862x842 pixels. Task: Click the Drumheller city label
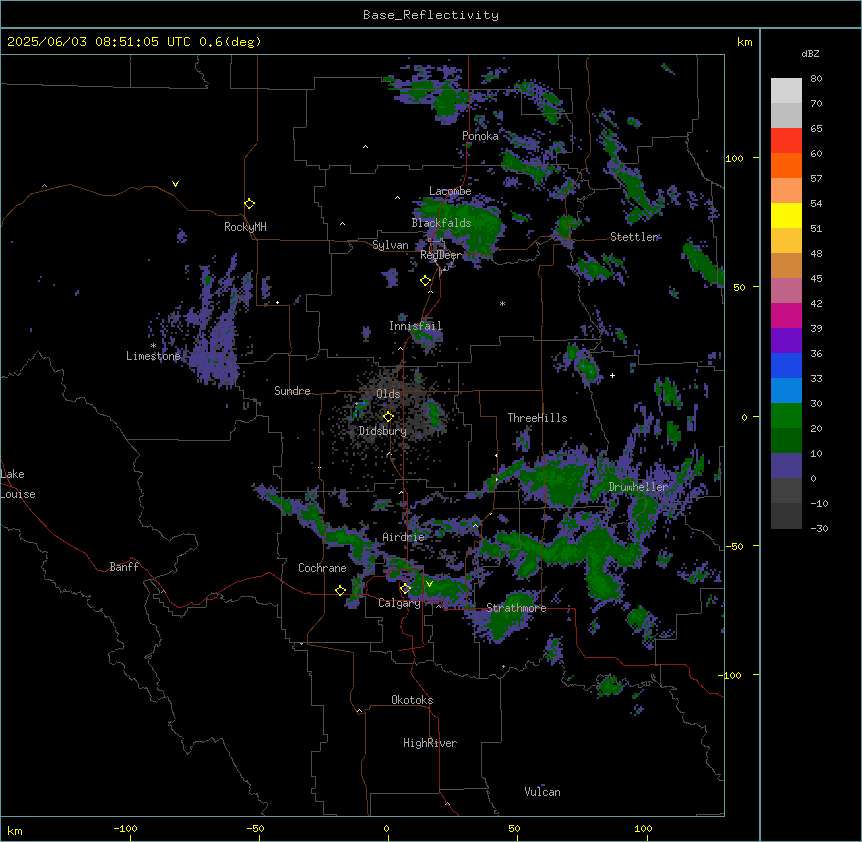click(638, 487)
